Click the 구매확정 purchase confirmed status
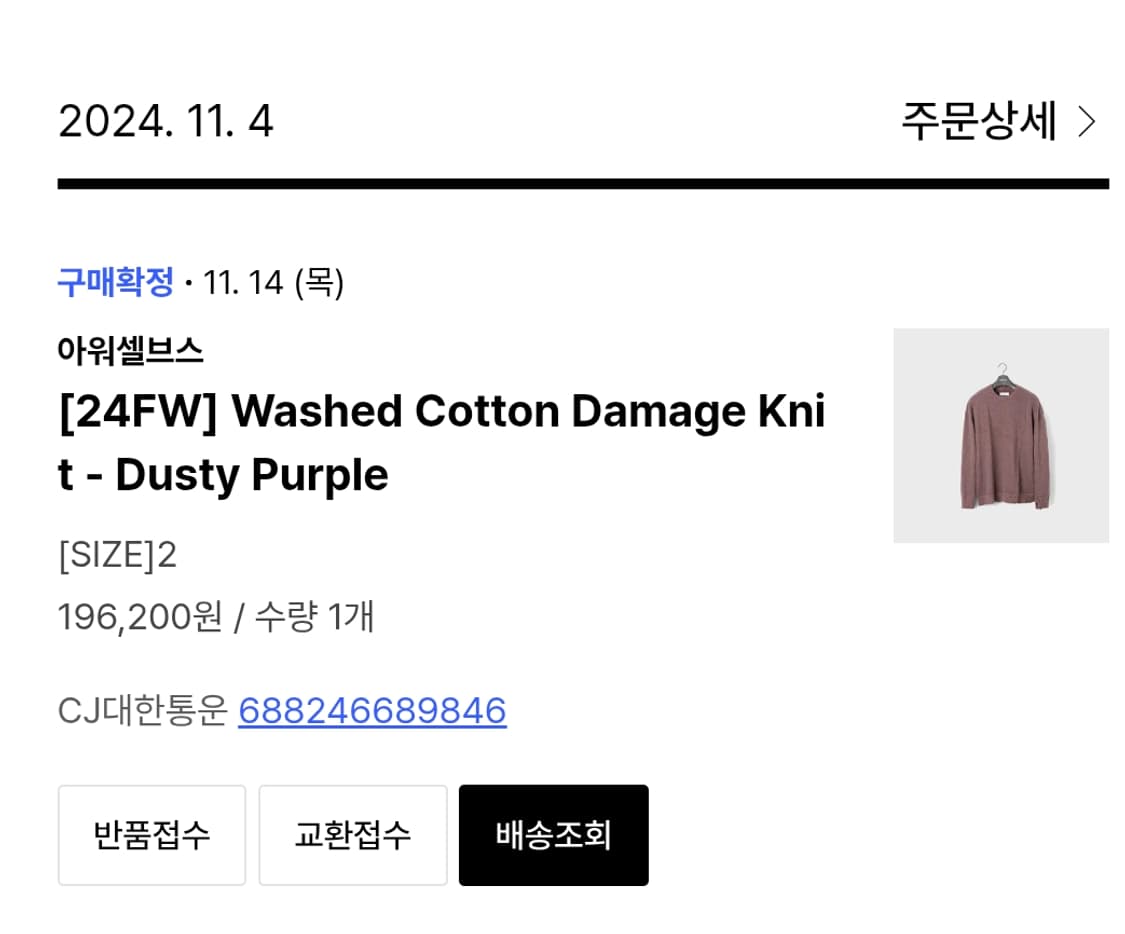This screenshot has width=1125, height=934. pos(112,284)
